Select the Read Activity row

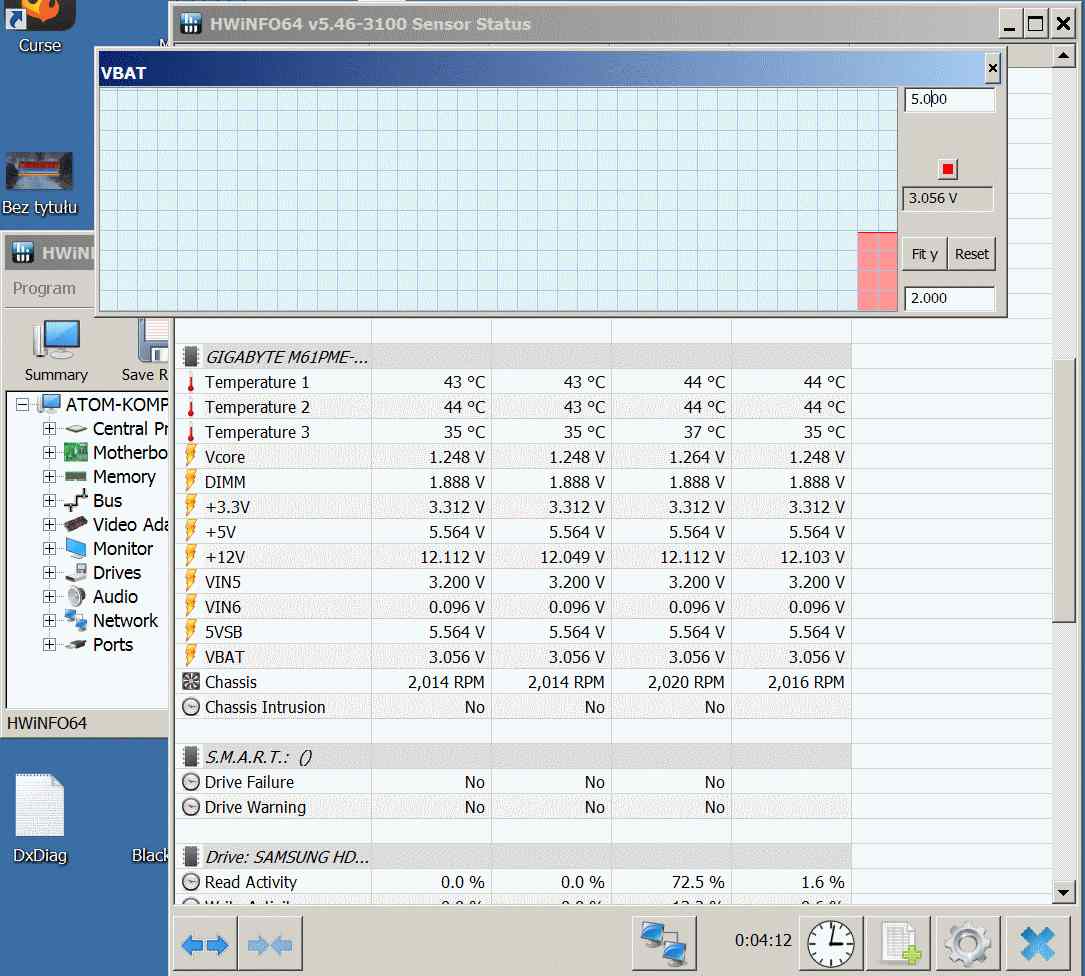click(513, 882)
